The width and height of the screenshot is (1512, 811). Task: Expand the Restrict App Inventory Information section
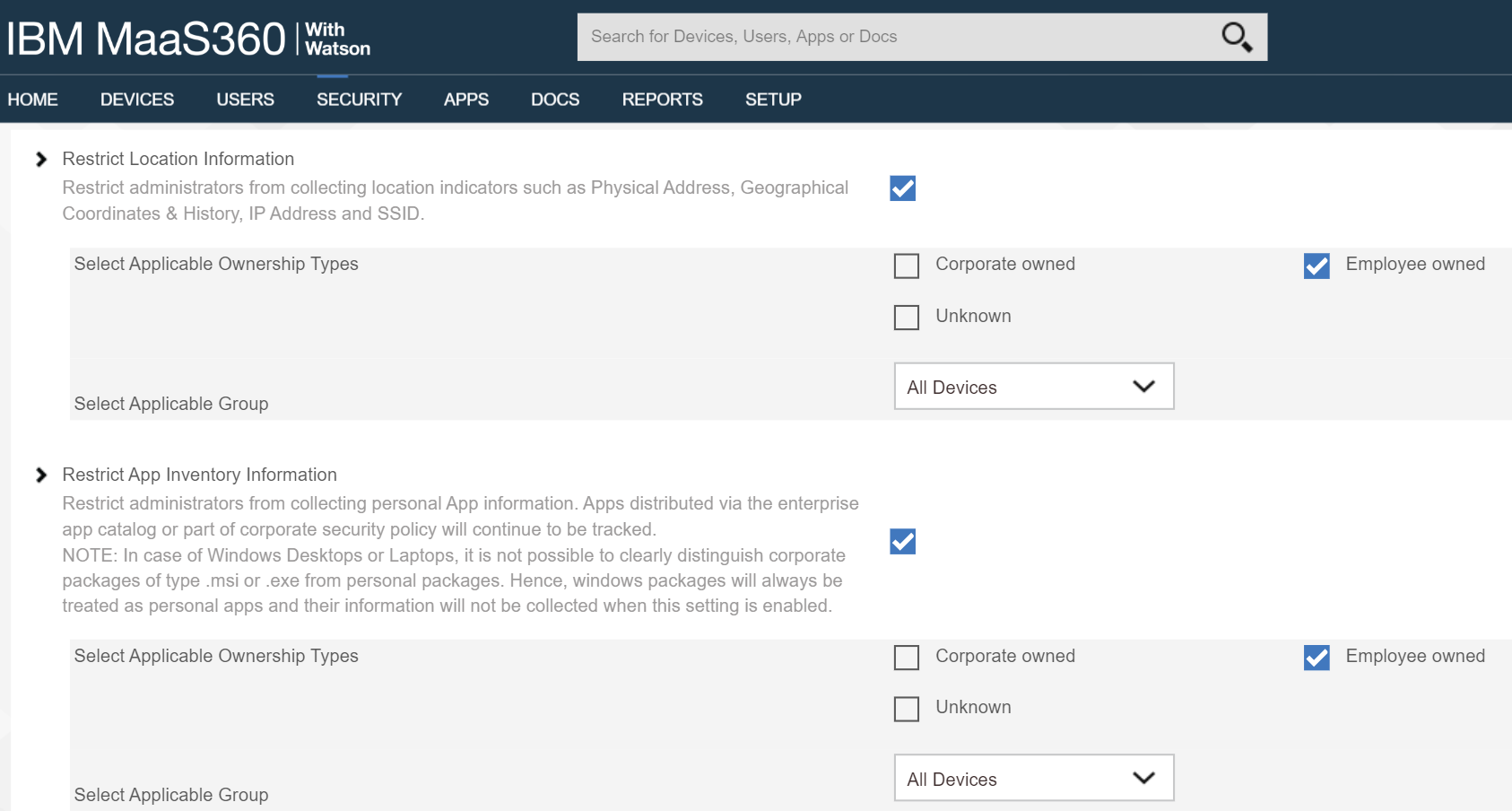coord(39,475)
